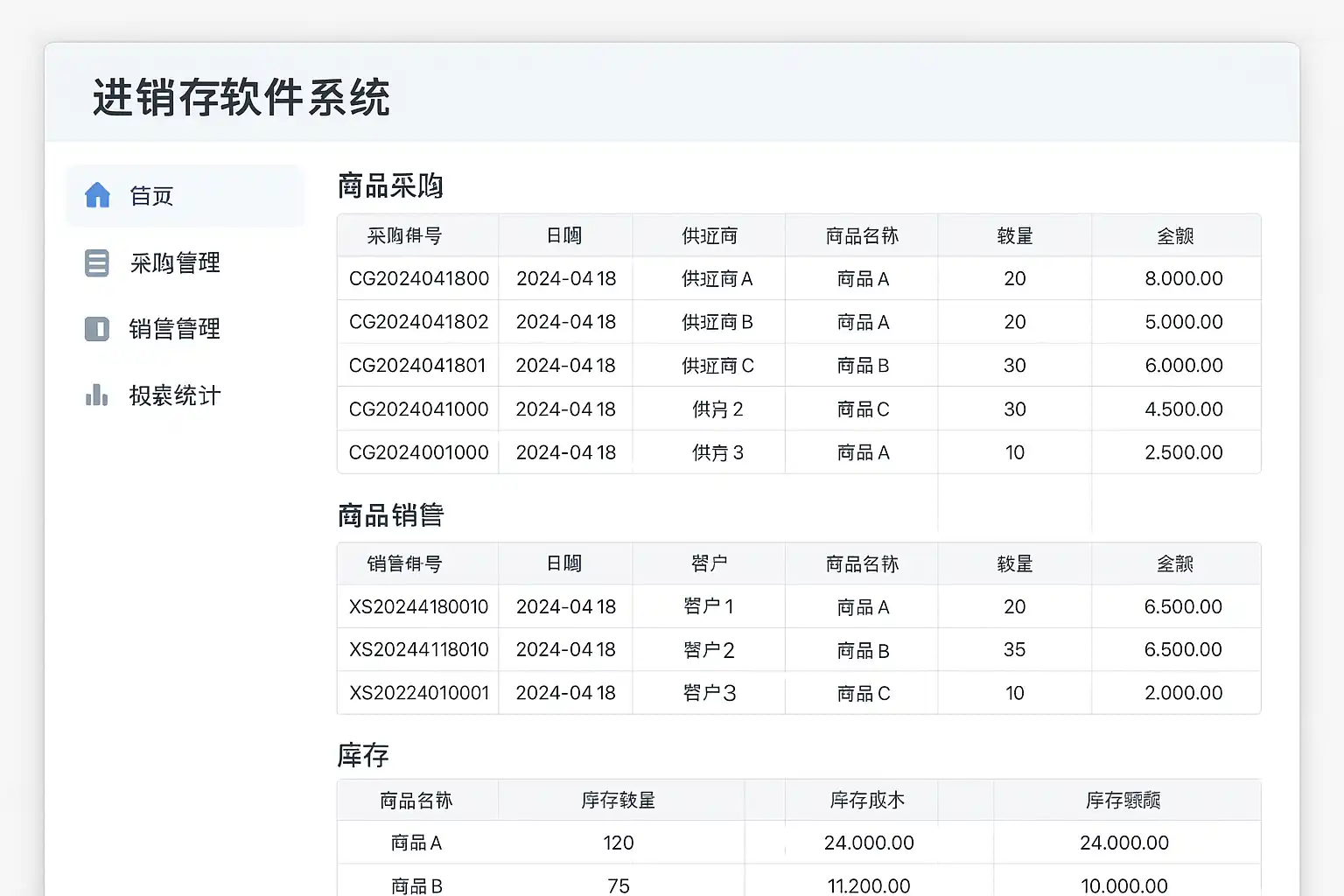The image size is (1344, 896).
Task: Click the 进销存软件系统 title
Action: click(241, 97)
